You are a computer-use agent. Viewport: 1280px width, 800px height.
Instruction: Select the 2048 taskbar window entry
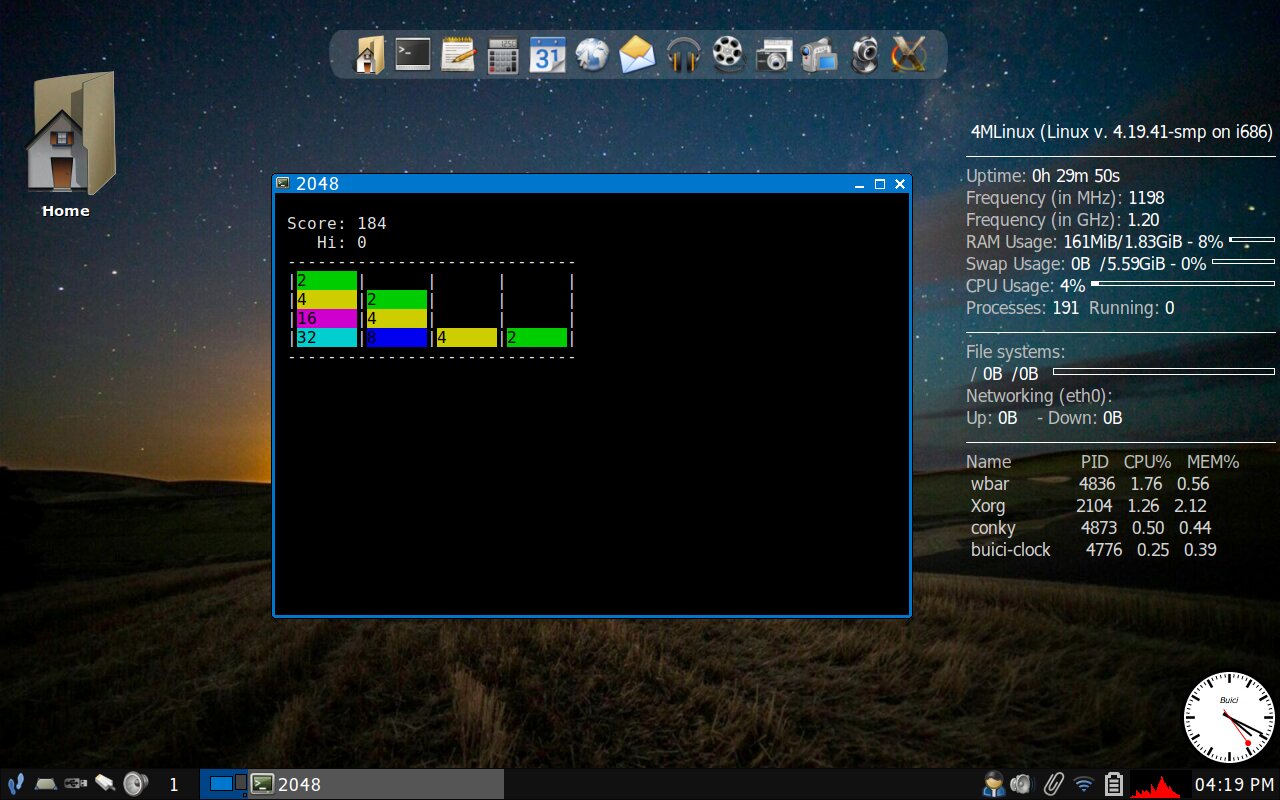(375, 784)
